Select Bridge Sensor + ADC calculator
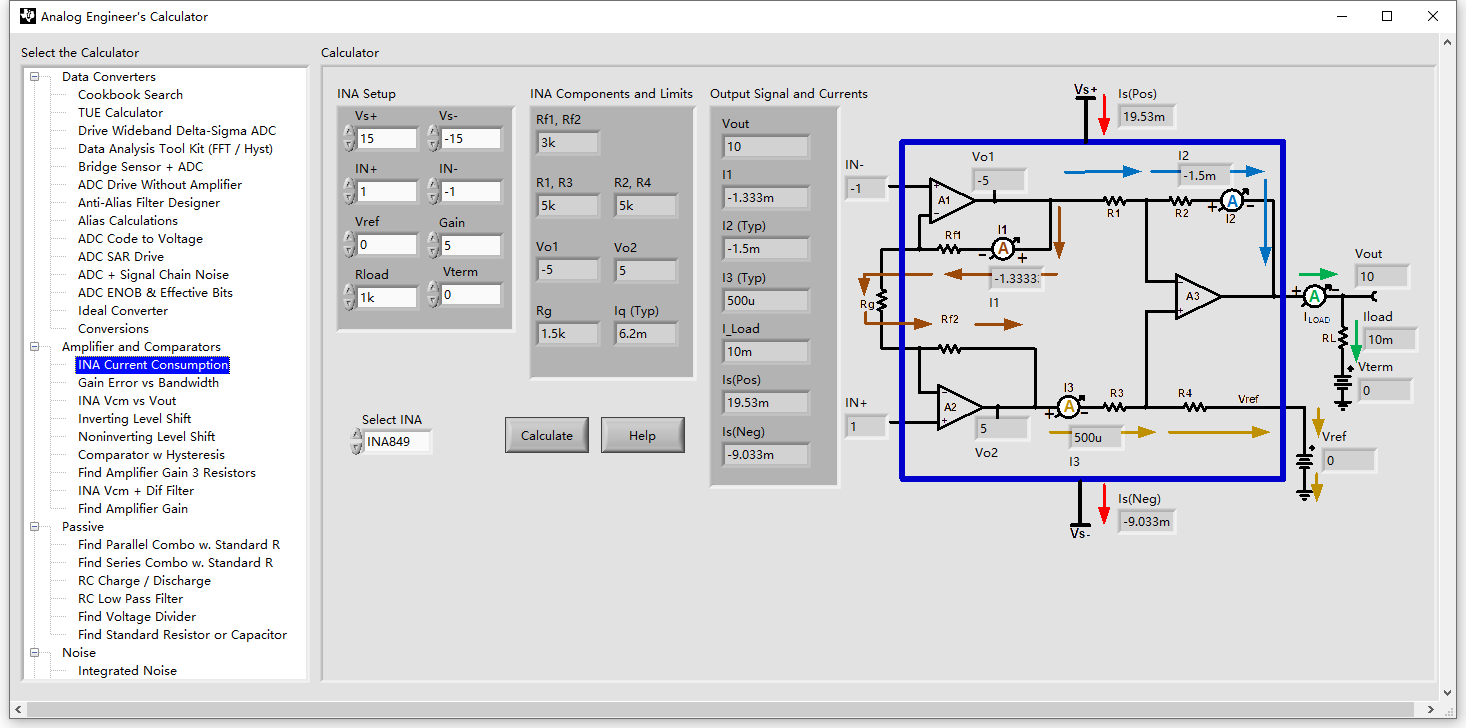This screenshot has height=728, width=1466. (140, 167)
